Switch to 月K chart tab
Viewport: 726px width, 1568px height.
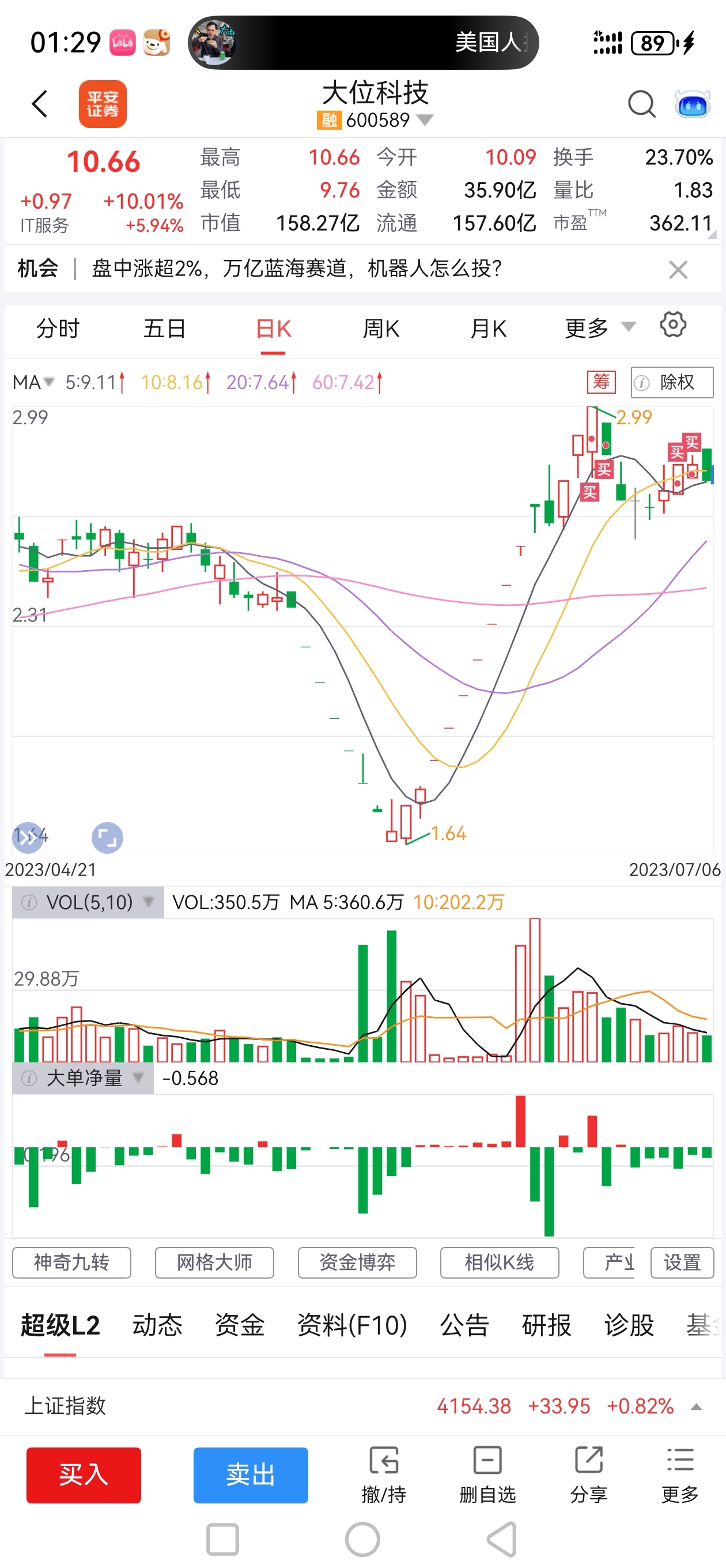489,329
